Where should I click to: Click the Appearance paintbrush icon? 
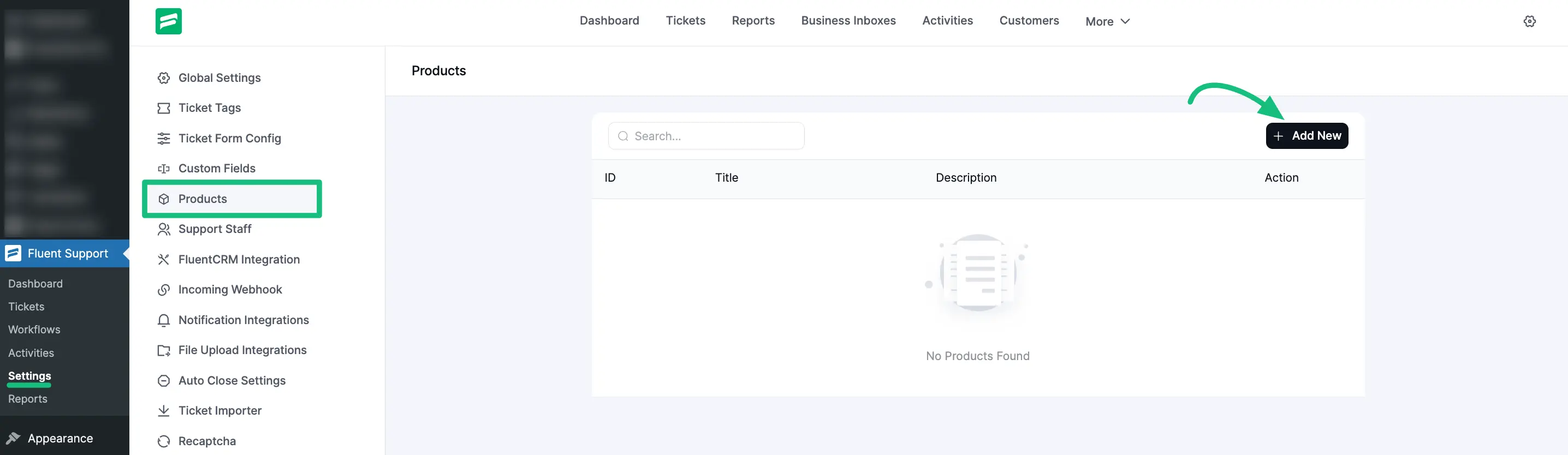[x=14, y=438]
